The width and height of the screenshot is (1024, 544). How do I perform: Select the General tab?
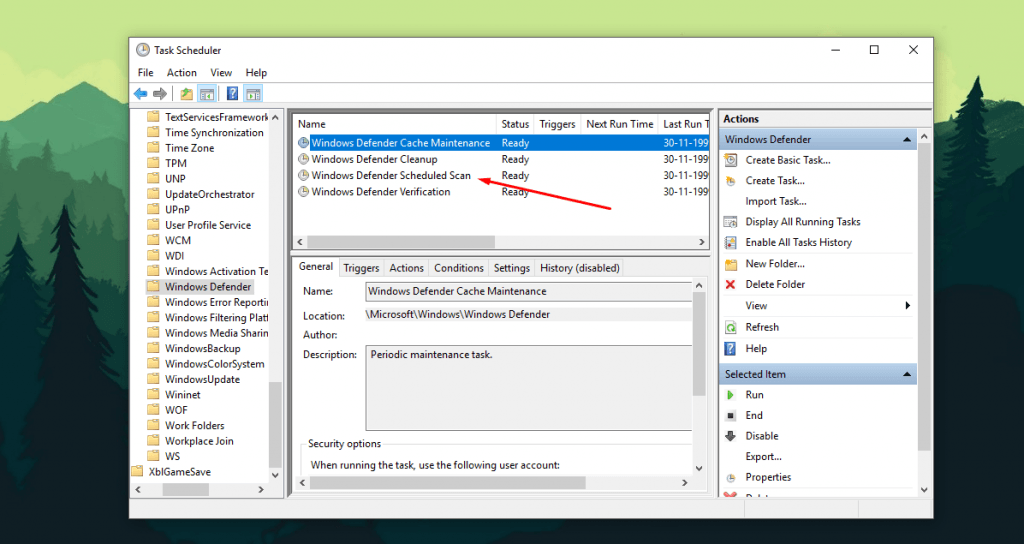point(316,266)
